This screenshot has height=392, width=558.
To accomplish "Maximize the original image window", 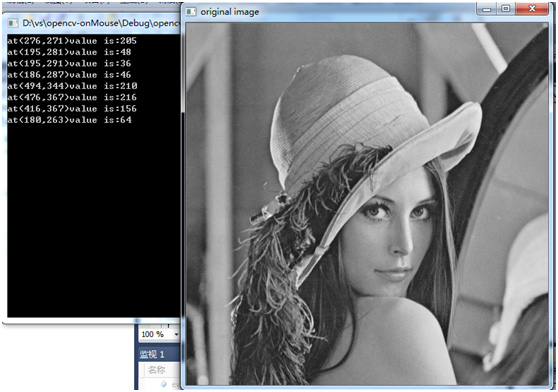I will [506, 9].
